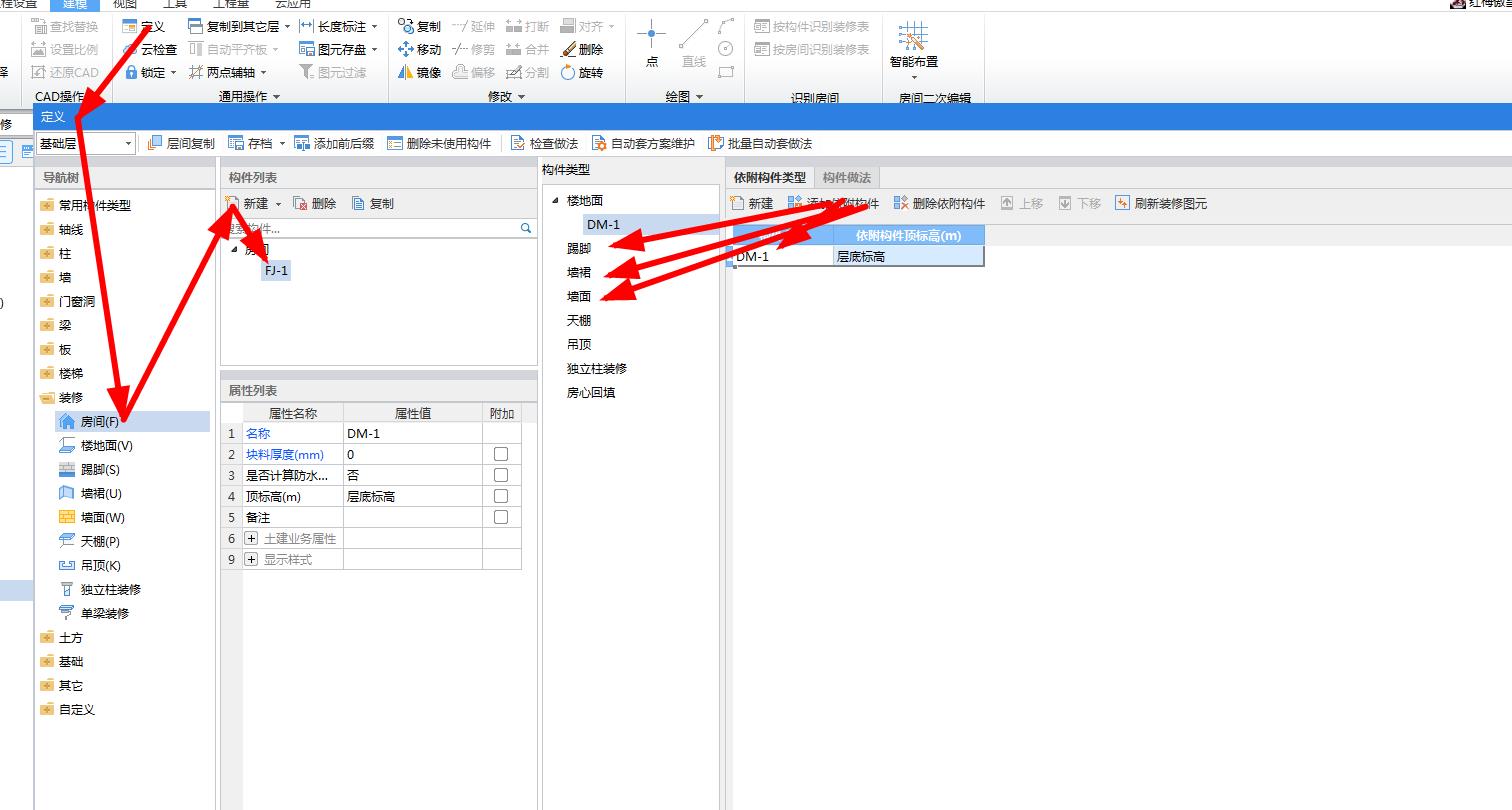Select DM-1 under 楼地面 in 构件类型
The width and height of the screenshot is (1512, 810).
point(603,224)
